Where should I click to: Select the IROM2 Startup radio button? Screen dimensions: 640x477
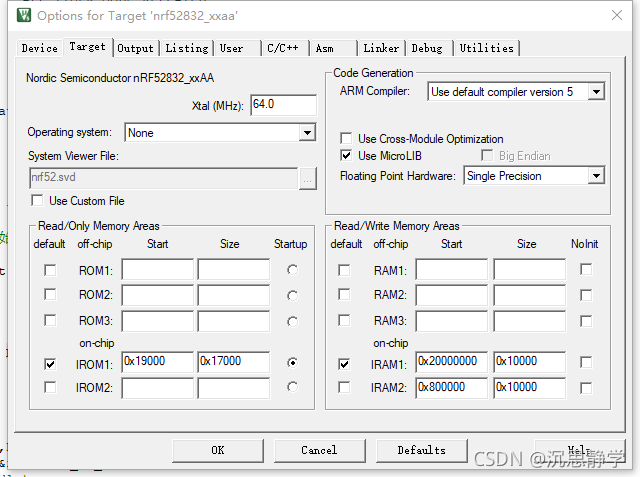point(292,387)
